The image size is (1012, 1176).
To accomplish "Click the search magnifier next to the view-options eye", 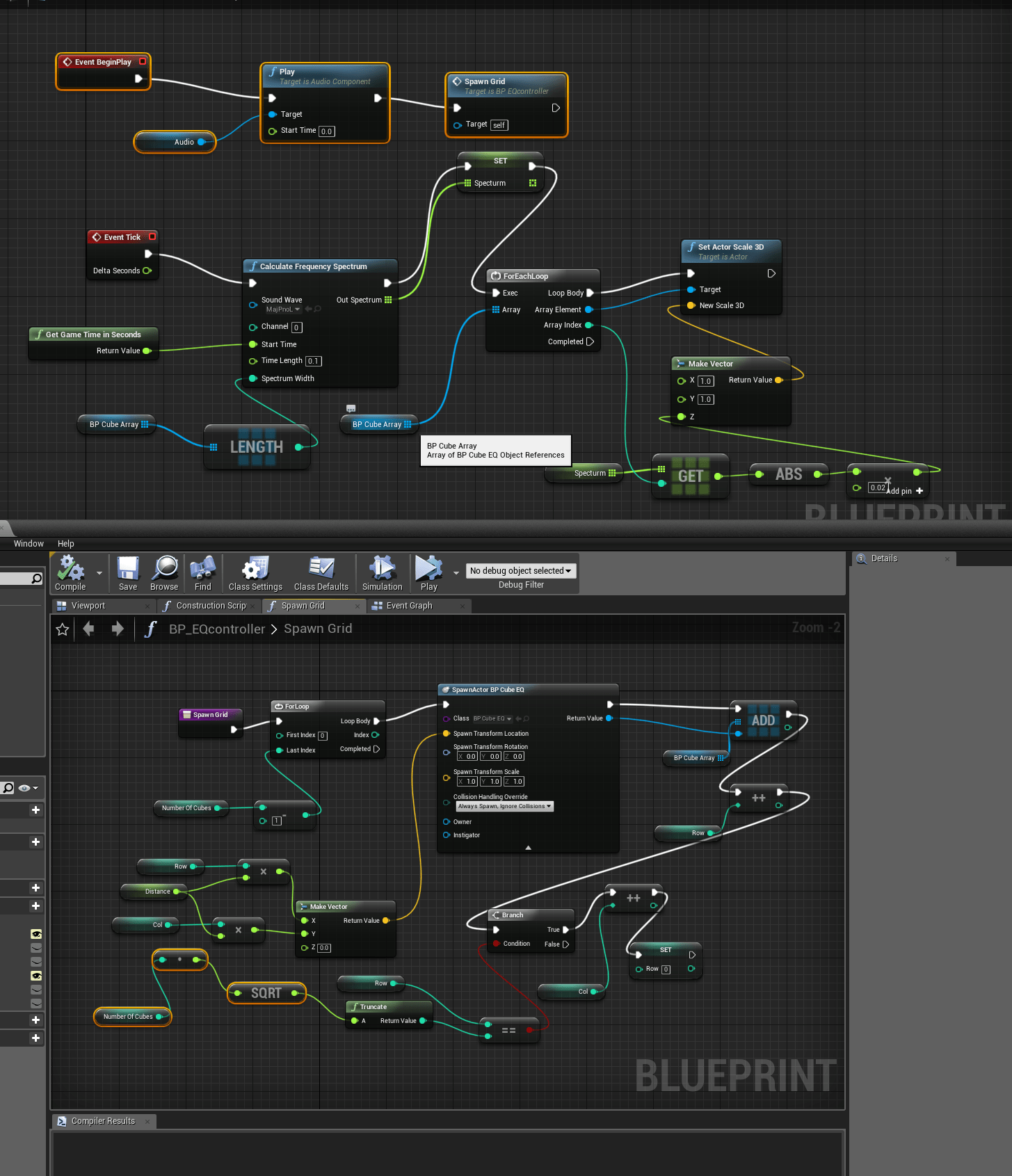I will [8, 788].
